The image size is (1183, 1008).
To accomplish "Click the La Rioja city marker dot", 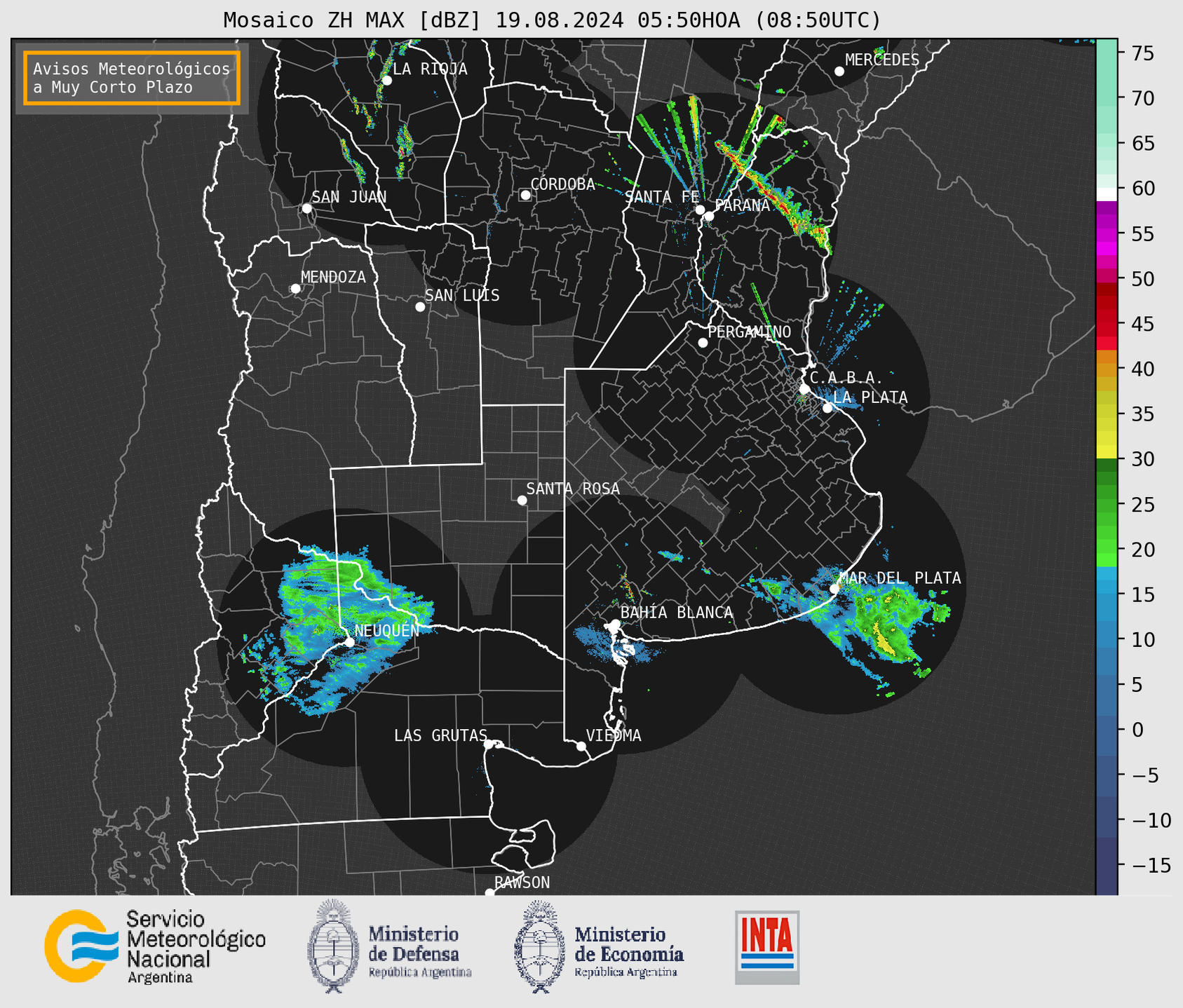I will pyautogui.click(x=386, y=81).
